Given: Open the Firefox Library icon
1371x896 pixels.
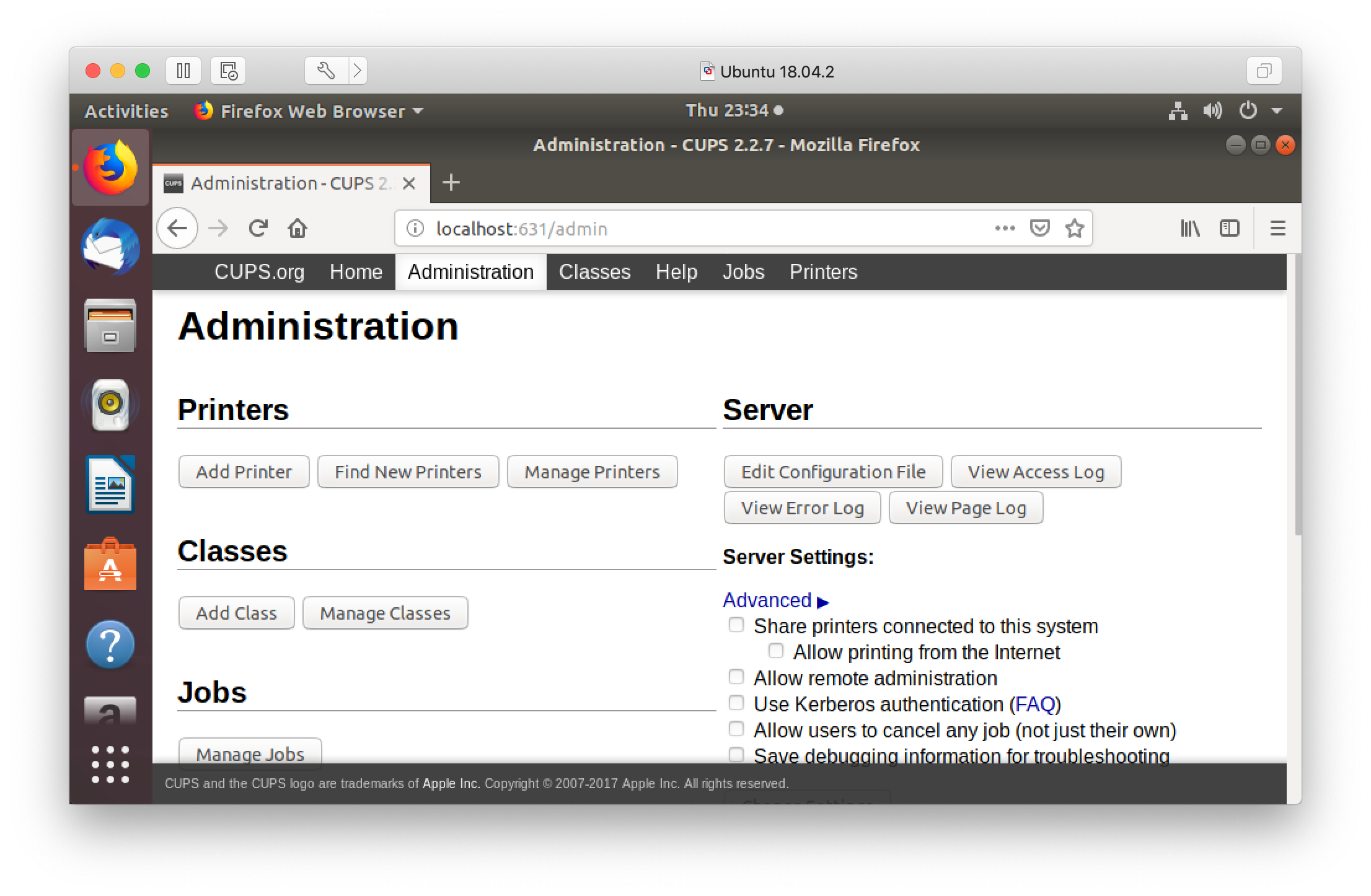Looking at the screenshot, I should [x=1189, y=229].
